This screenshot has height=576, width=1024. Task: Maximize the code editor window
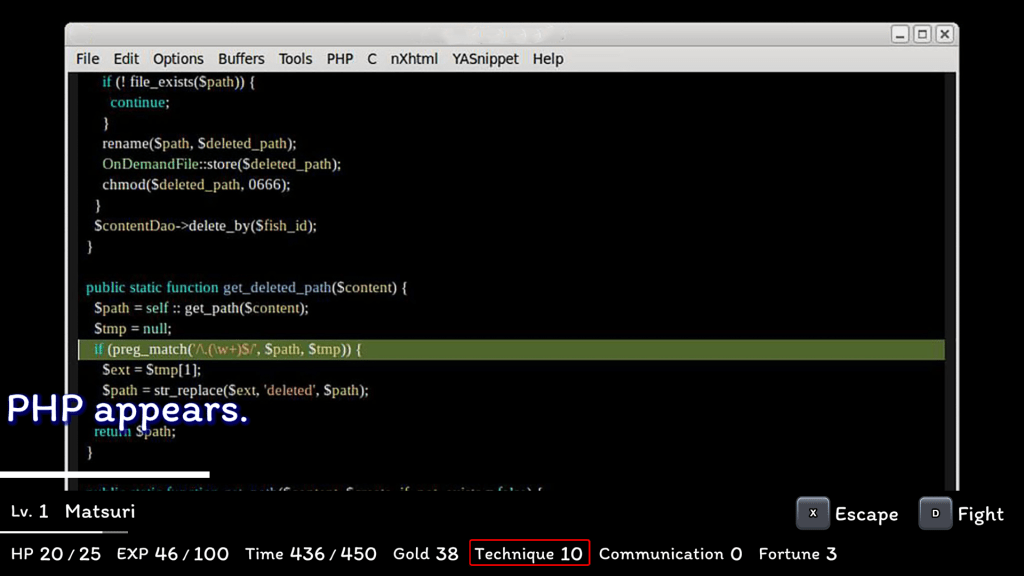[x=922, y=34]
